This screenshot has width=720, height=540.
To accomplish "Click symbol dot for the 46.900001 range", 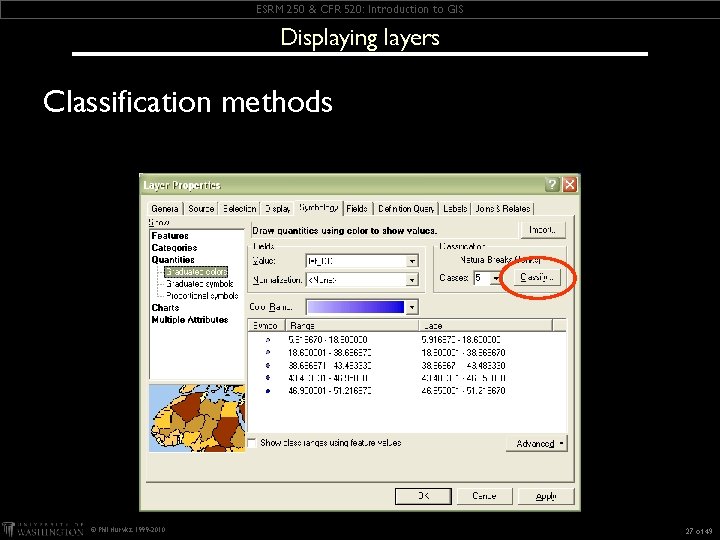I will click(268, 391).
